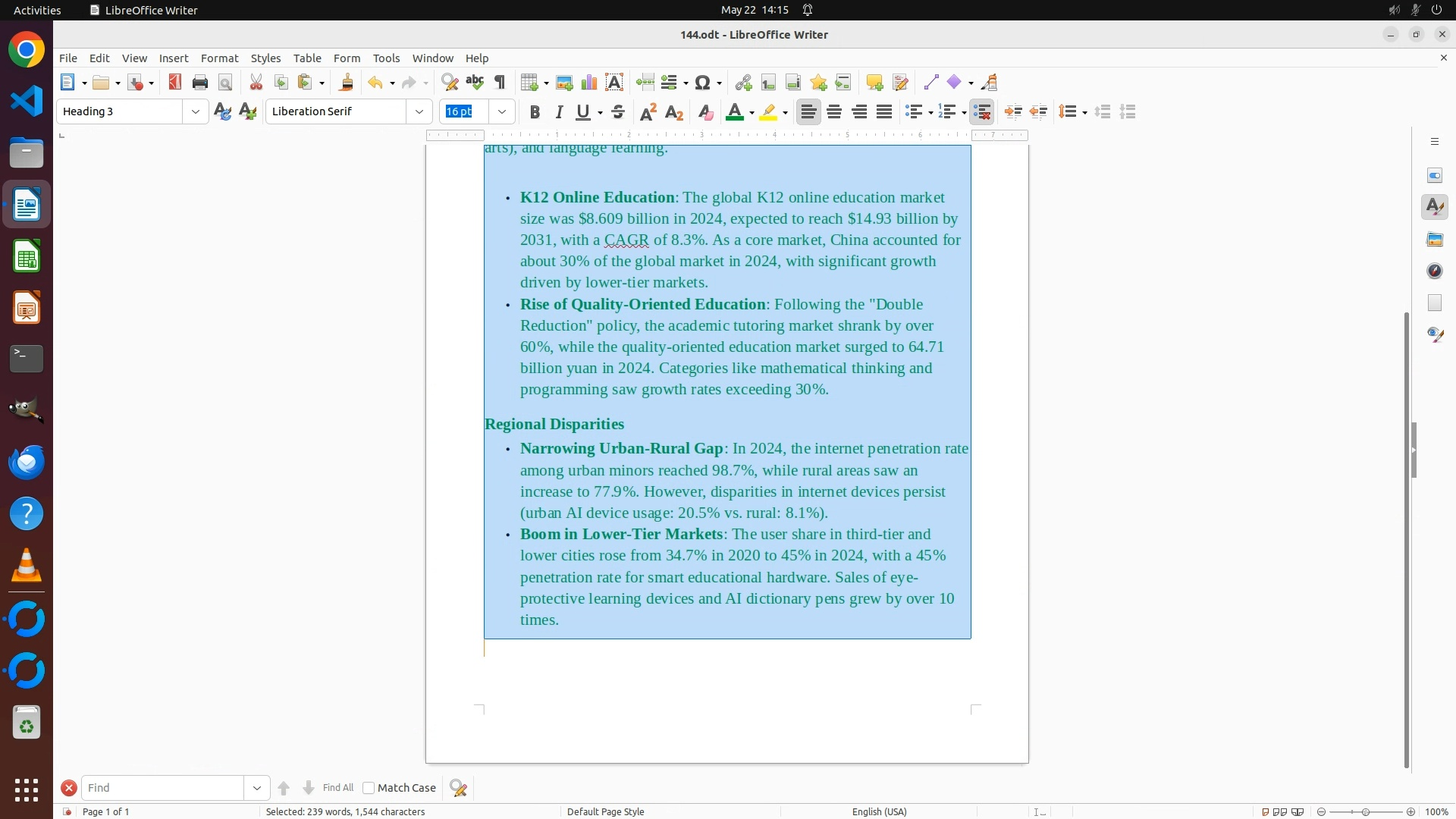Enable the Match Case checkbox
The height and width of the screenshot is (819, 1456).
click(369, 788)
